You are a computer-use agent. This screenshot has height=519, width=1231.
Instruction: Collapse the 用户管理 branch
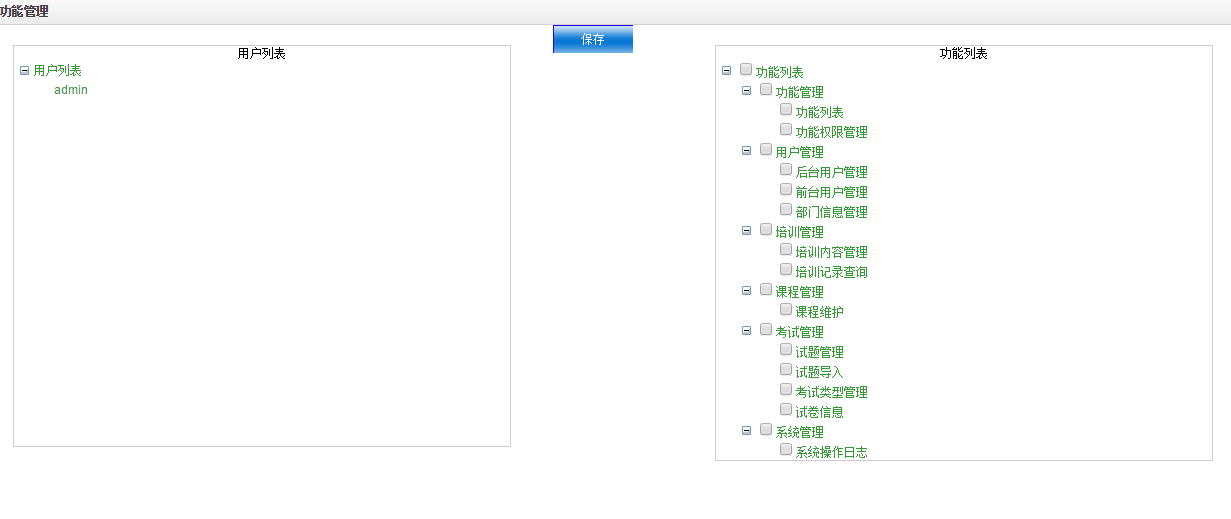(x=746, y=150)
